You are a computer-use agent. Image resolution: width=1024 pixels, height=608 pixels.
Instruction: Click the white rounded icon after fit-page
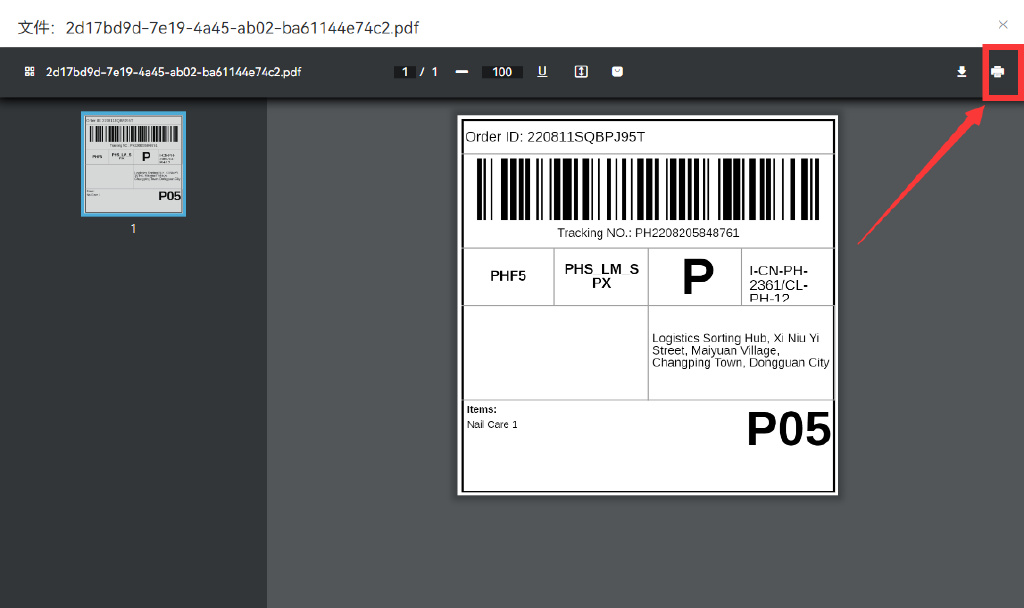[618, 71]
